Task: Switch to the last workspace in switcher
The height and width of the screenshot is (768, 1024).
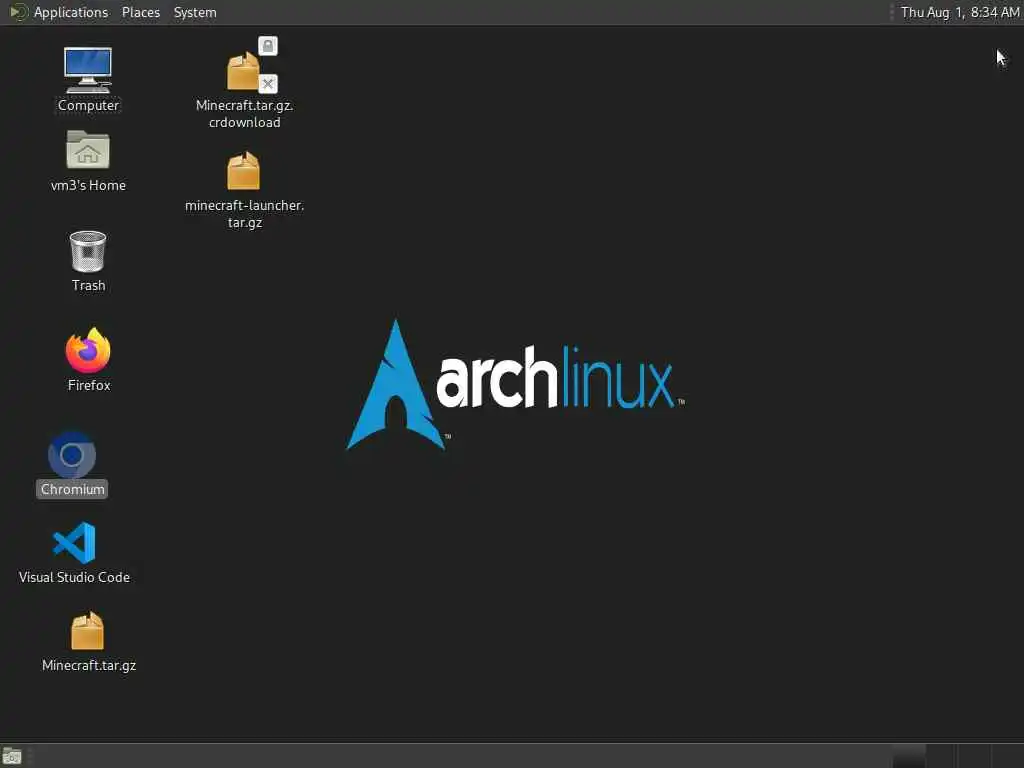Action: (x=1008, y=756)
